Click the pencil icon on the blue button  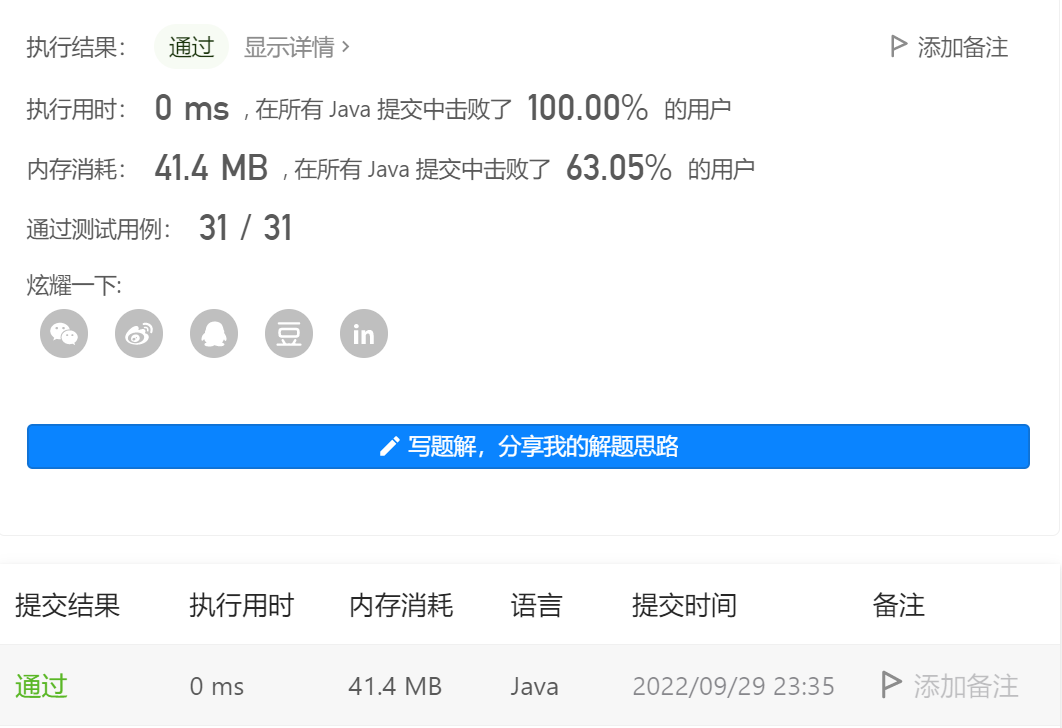(x=390, y=446)
